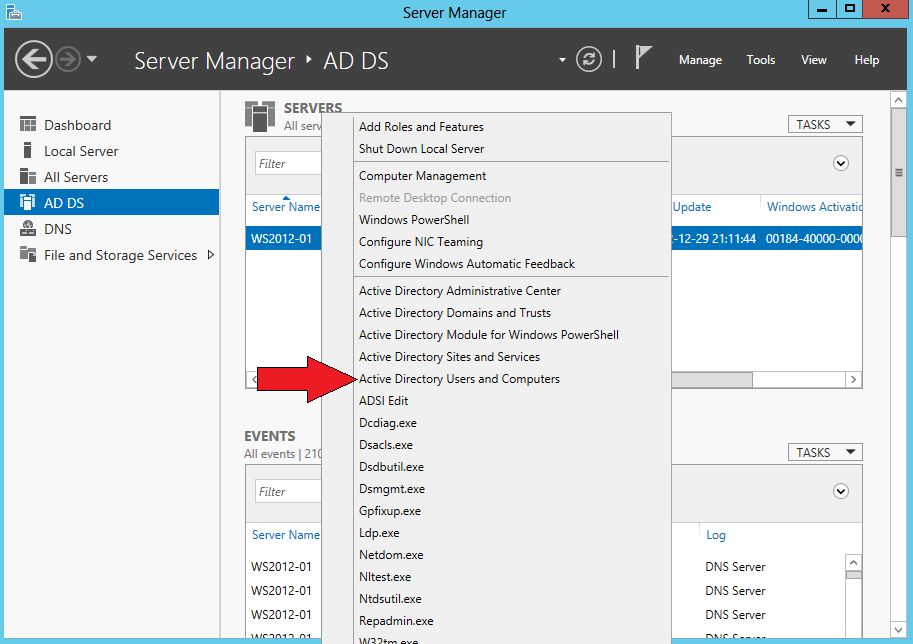Launch Ldp.exe from context menu
Screen dimensions: 913x644
click(379, 533)
